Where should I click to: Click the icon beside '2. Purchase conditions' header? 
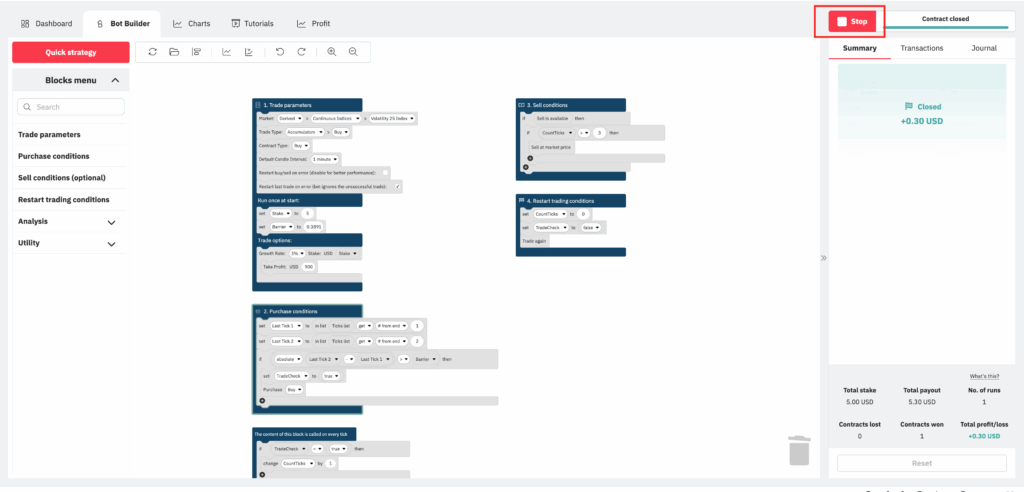point(258,311)
